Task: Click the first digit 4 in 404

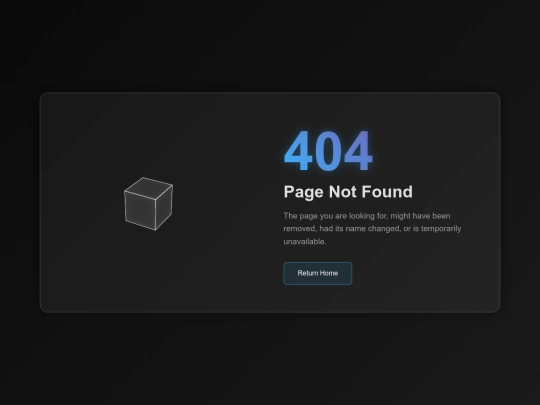Action: tap(298, 150)
